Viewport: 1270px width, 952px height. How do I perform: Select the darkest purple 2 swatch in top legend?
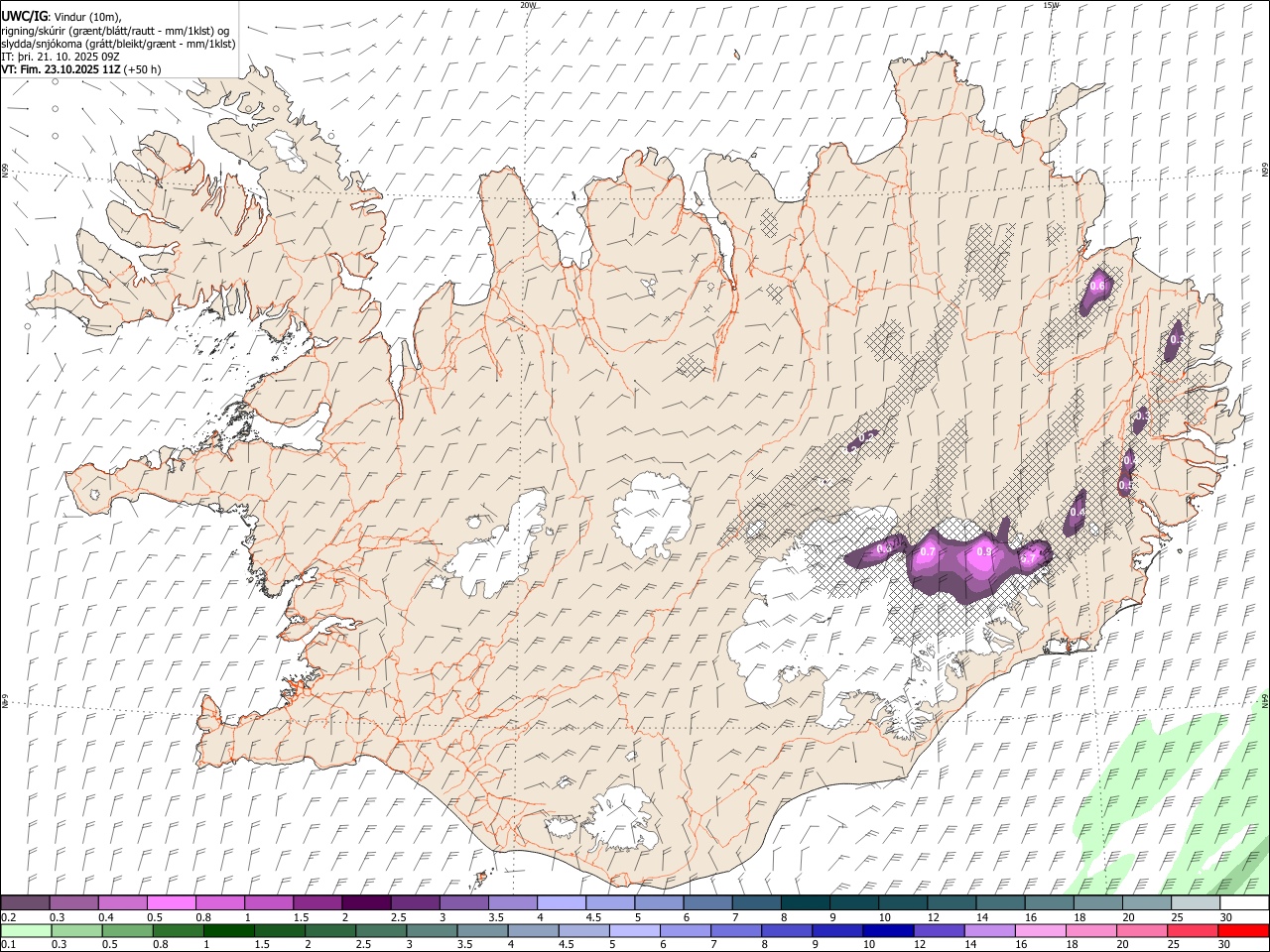(366, 903)
